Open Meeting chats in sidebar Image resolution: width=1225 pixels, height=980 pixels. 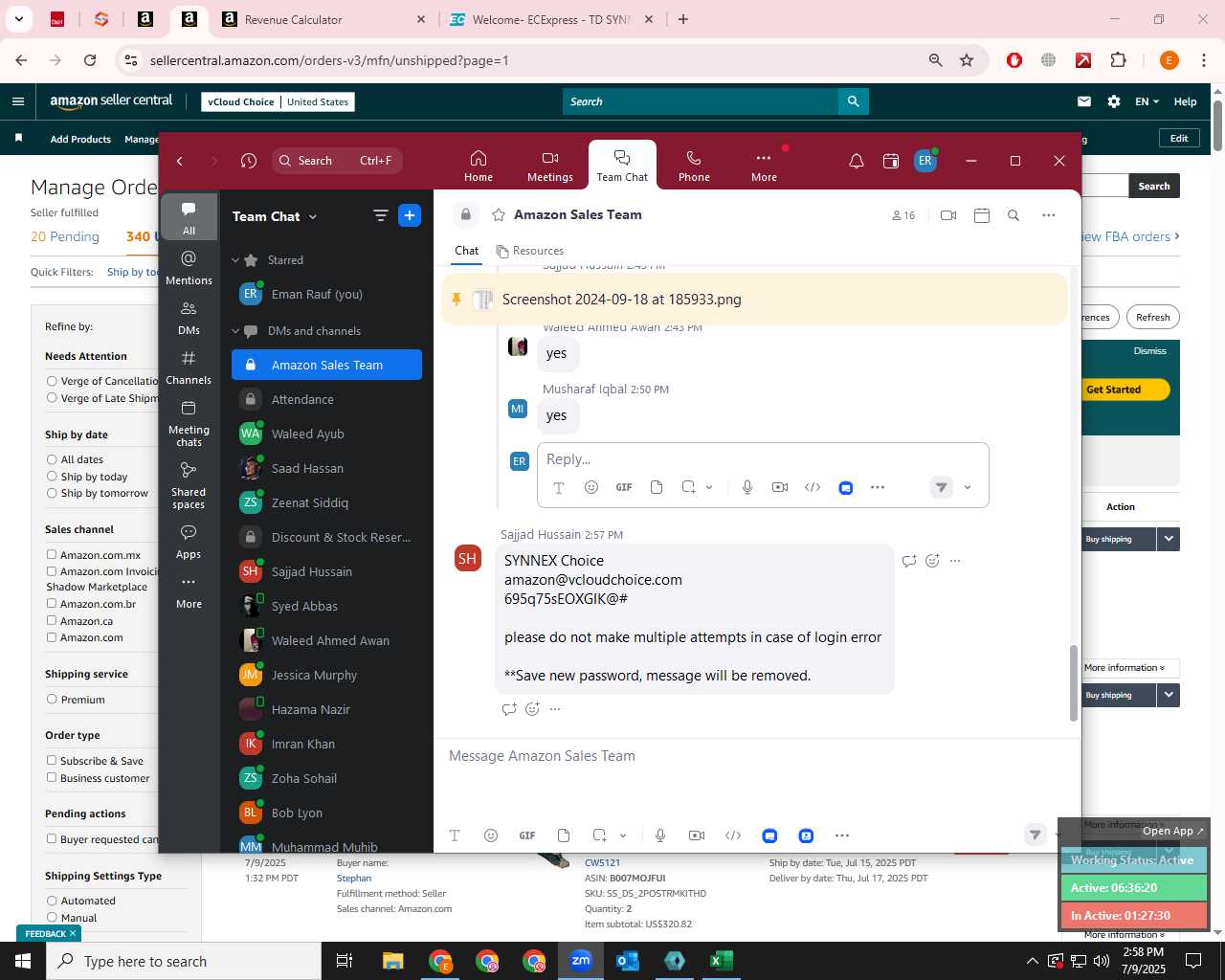point(189,423)
